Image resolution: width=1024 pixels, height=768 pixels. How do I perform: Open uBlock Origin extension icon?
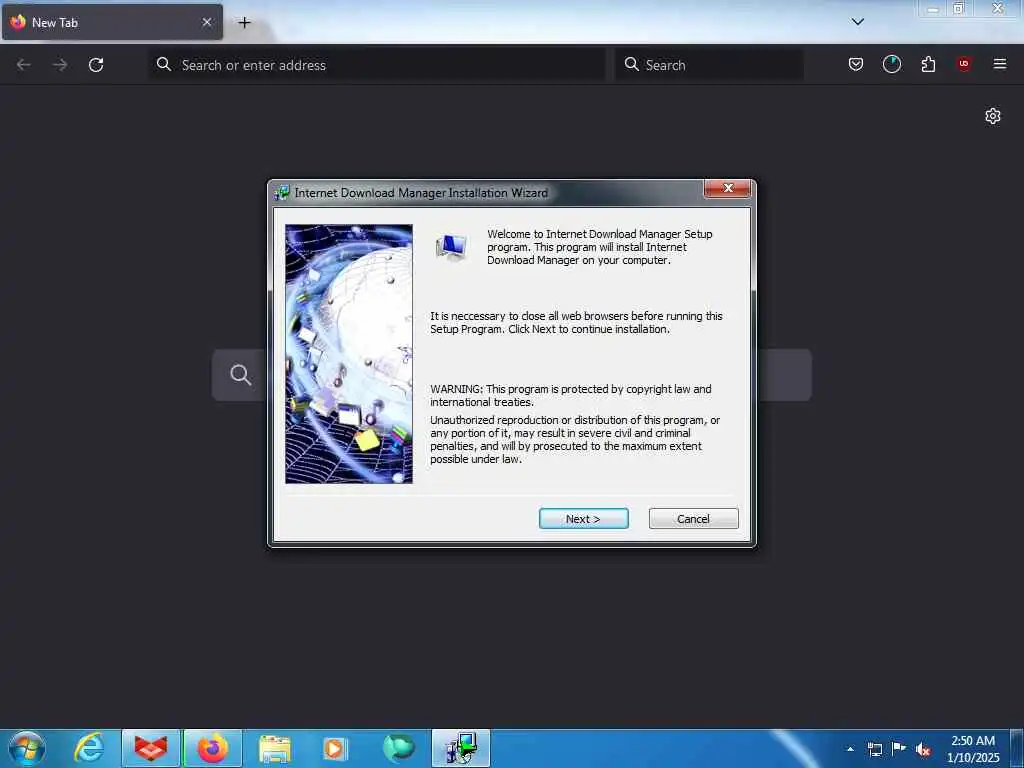tap(964, 64)
